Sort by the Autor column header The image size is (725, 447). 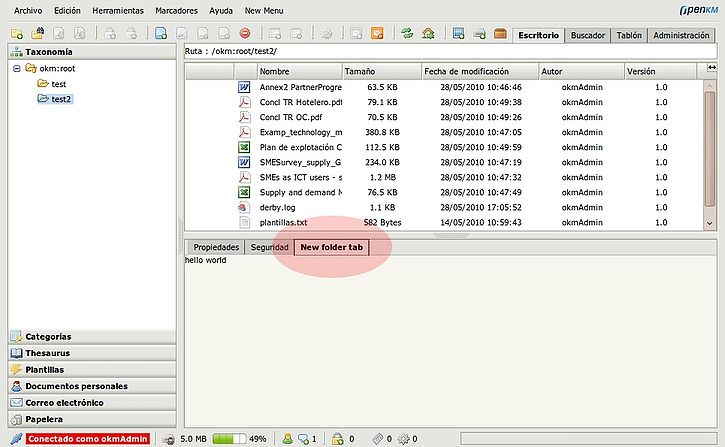[582, 71]
